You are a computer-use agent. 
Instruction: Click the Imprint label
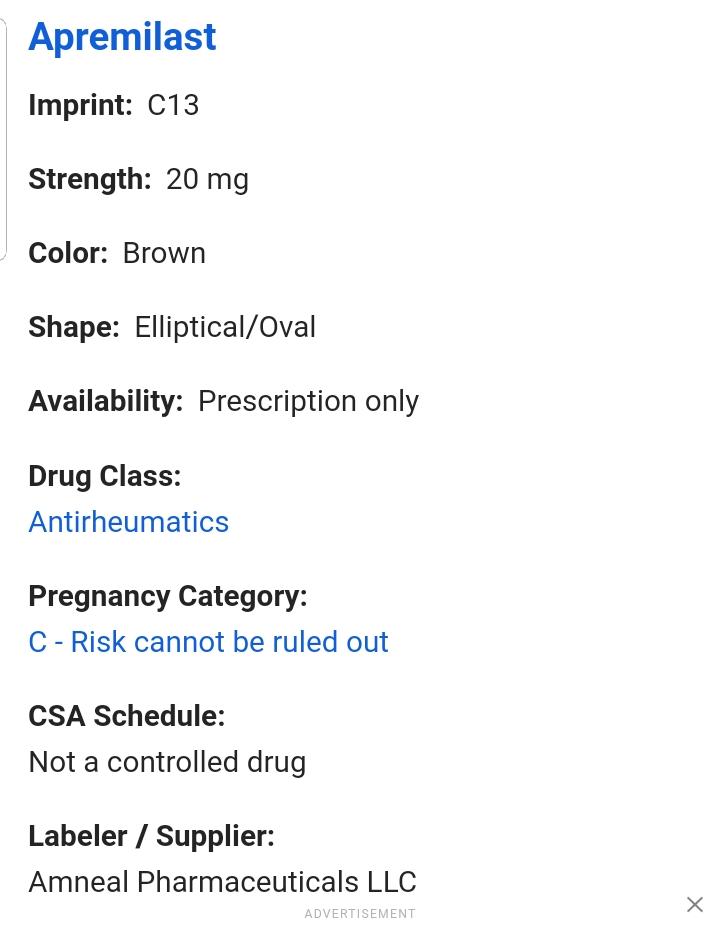tap(80, 105)
